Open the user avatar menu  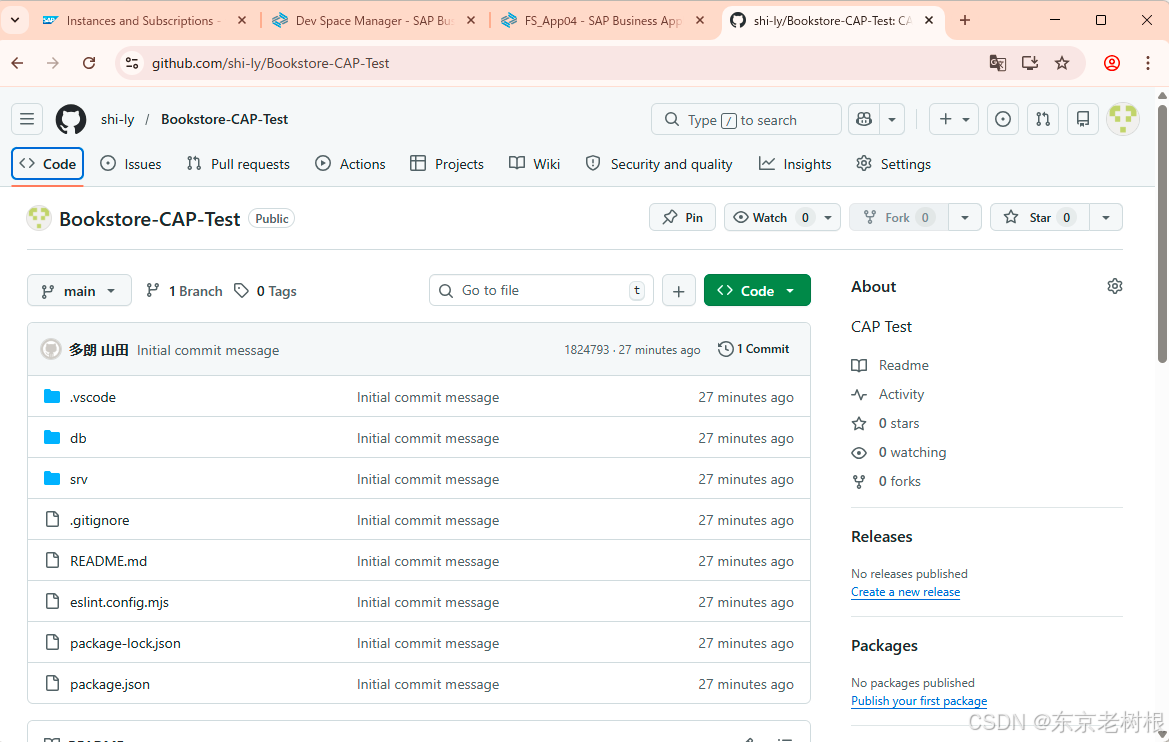click(1123, 119)
